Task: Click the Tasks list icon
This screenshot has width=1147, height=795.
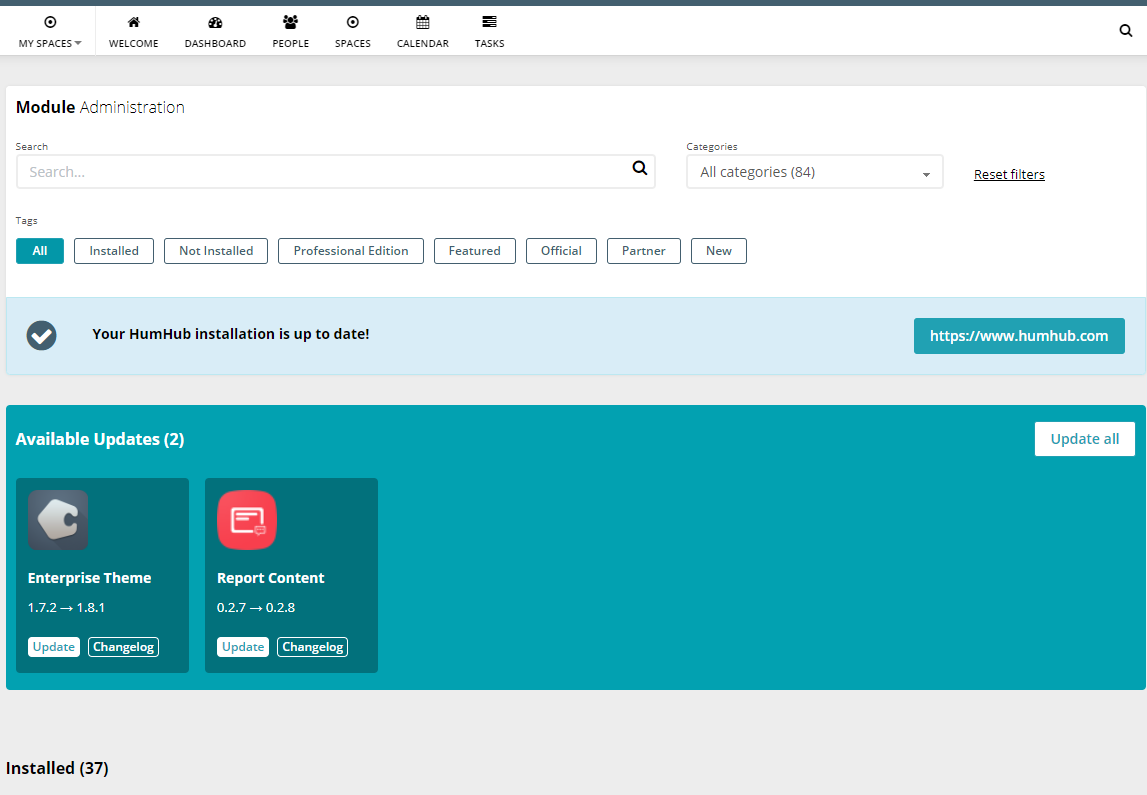Action: 489,22
